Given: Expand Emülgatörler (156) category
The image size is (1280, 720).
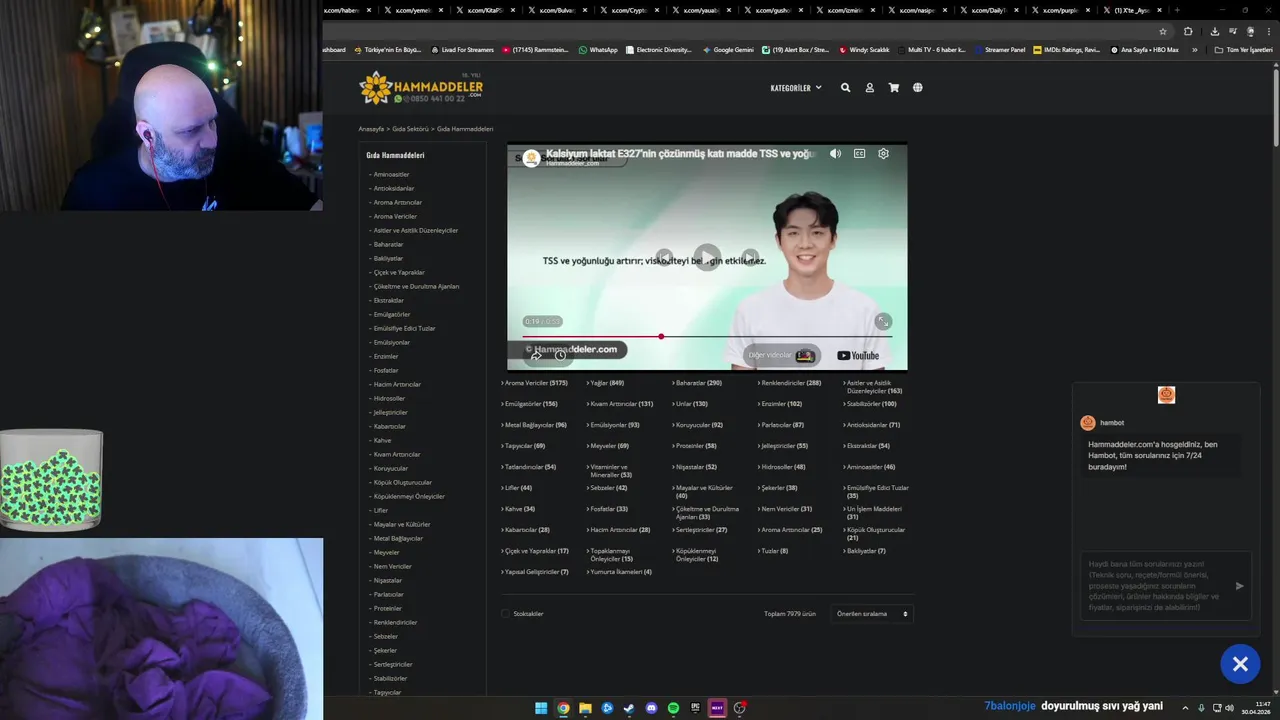Looking at the screenshot, I should [530, 404].
